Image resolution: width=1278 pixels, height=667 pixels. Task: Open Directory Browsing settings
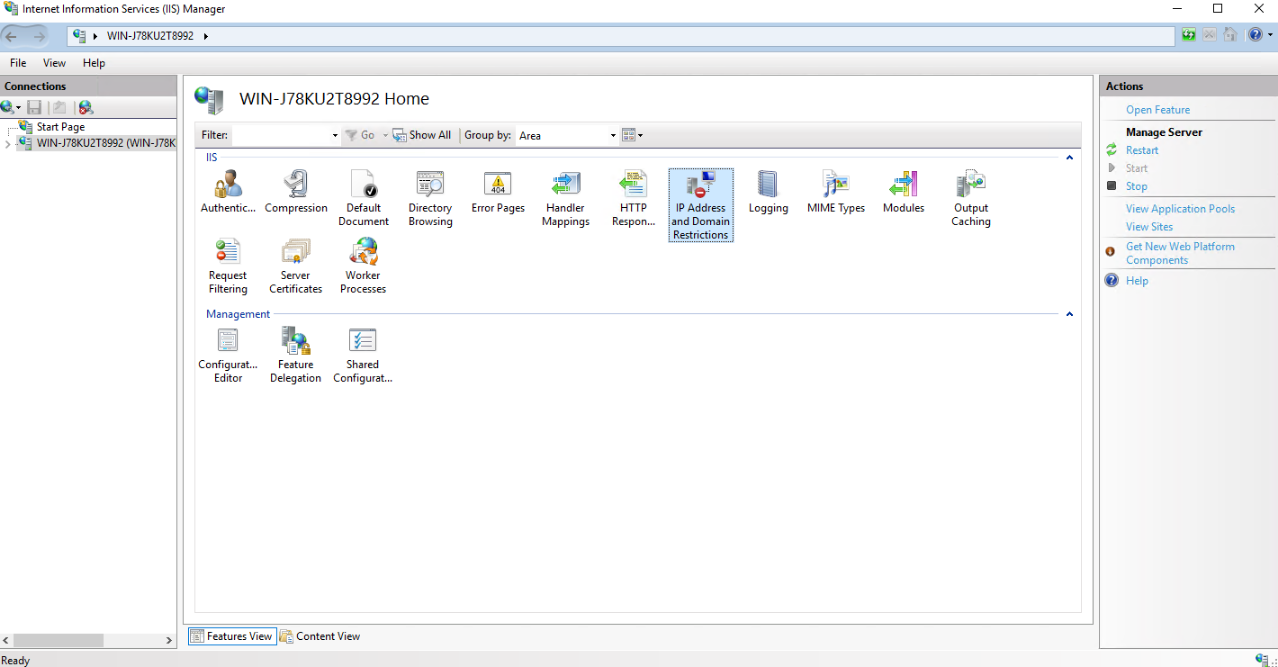[x=430, y=198]
